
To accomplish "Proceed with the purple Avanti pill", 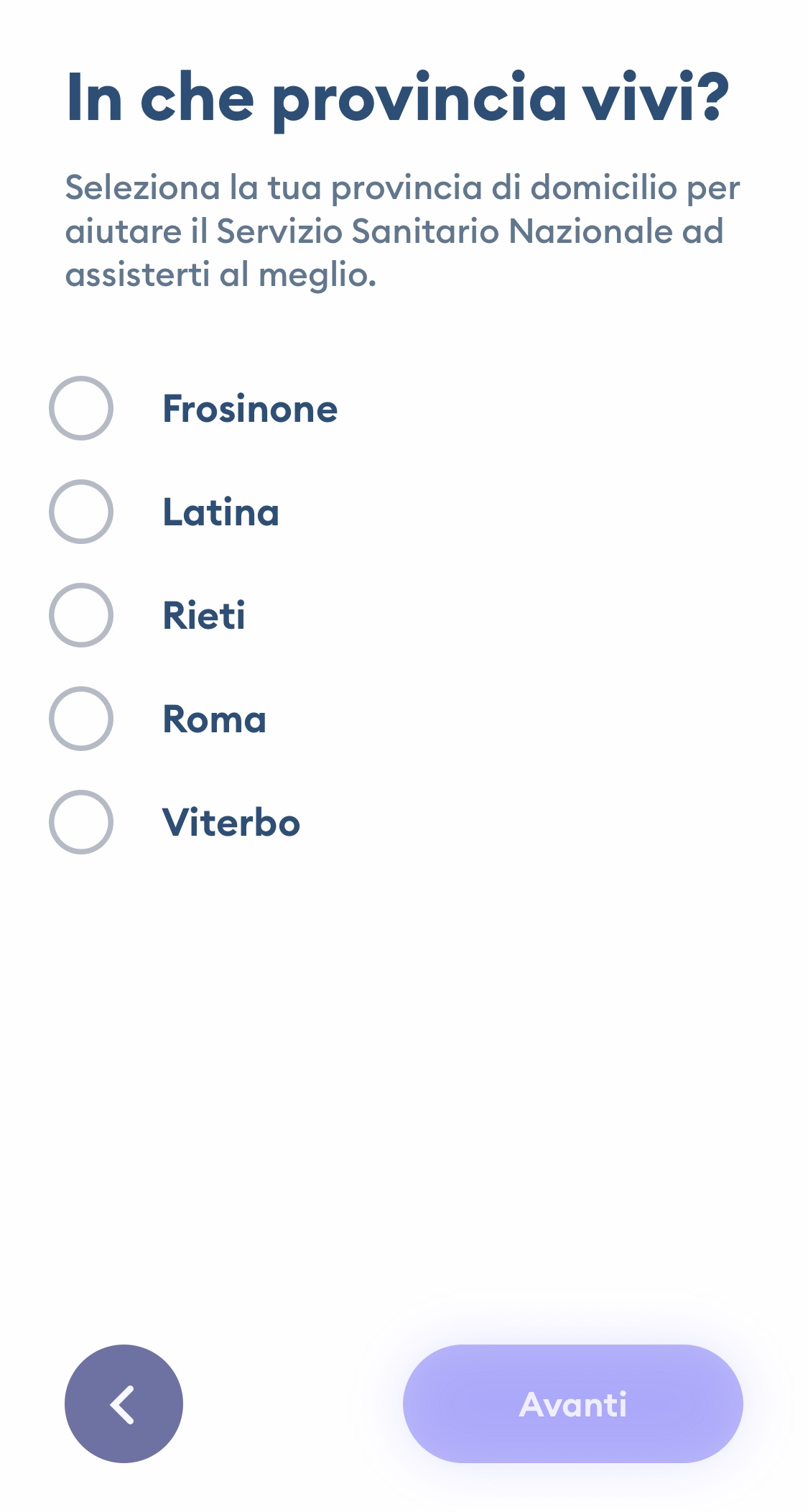I will click(572, 1403).
